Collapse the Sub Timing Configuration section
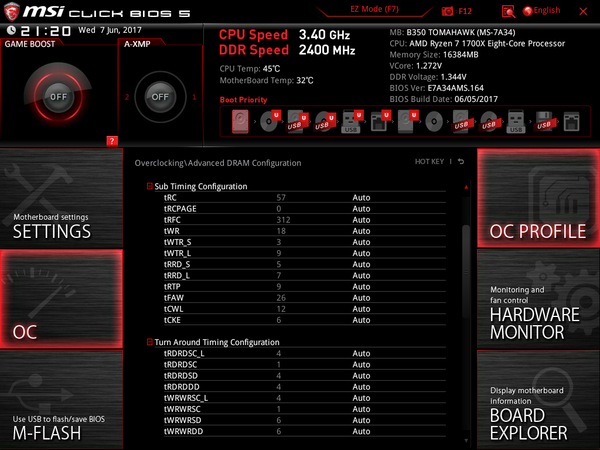Viewport: 600px width, 450px height. pyautogui.click(x=150, y=186)
